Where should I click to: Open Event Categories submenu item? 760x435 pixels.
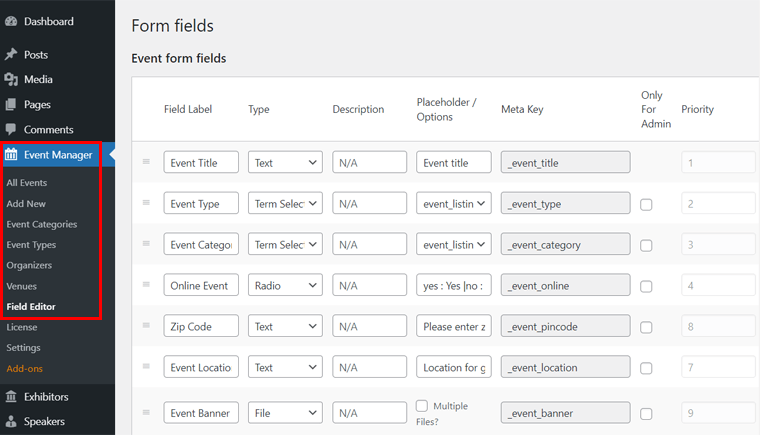pos(42,224)
